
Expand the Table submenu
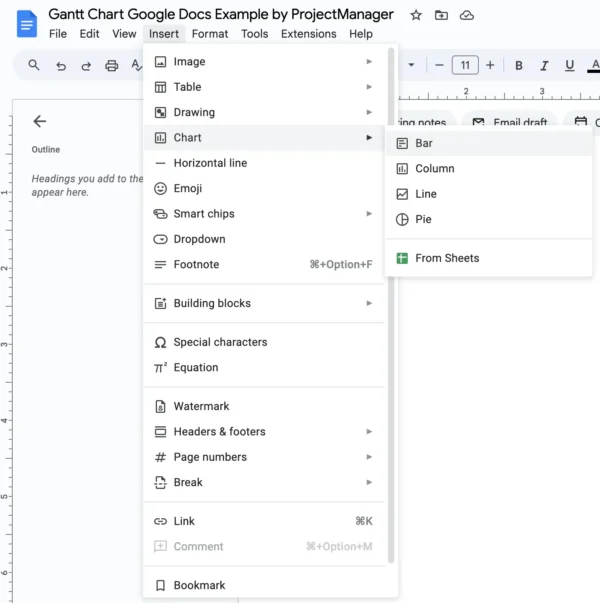pyautogui.click(x=264, y=87)
